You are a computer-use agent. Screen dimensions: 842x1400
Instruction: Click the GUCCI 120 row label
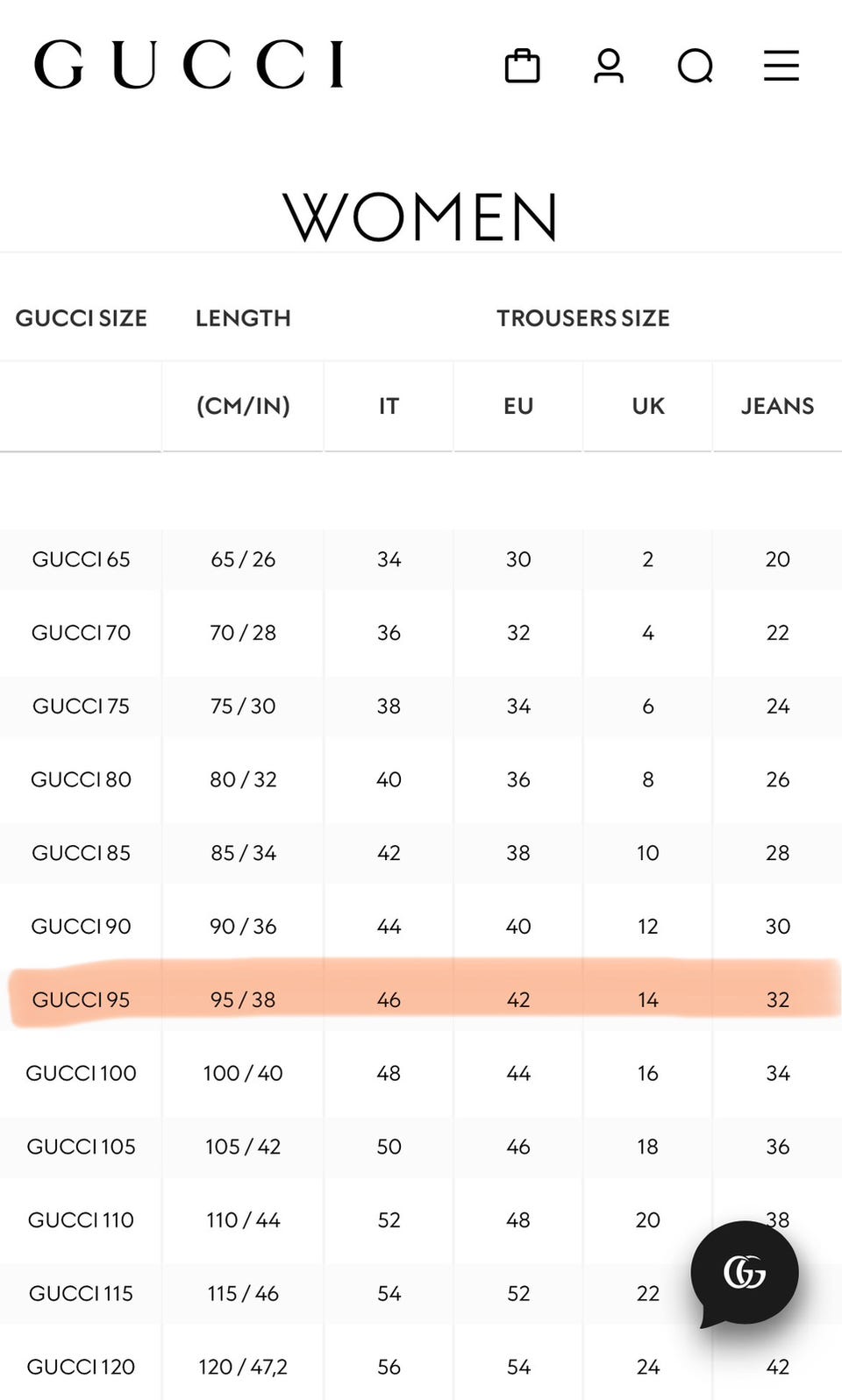pyautogui.click(x=81, y=1367)
